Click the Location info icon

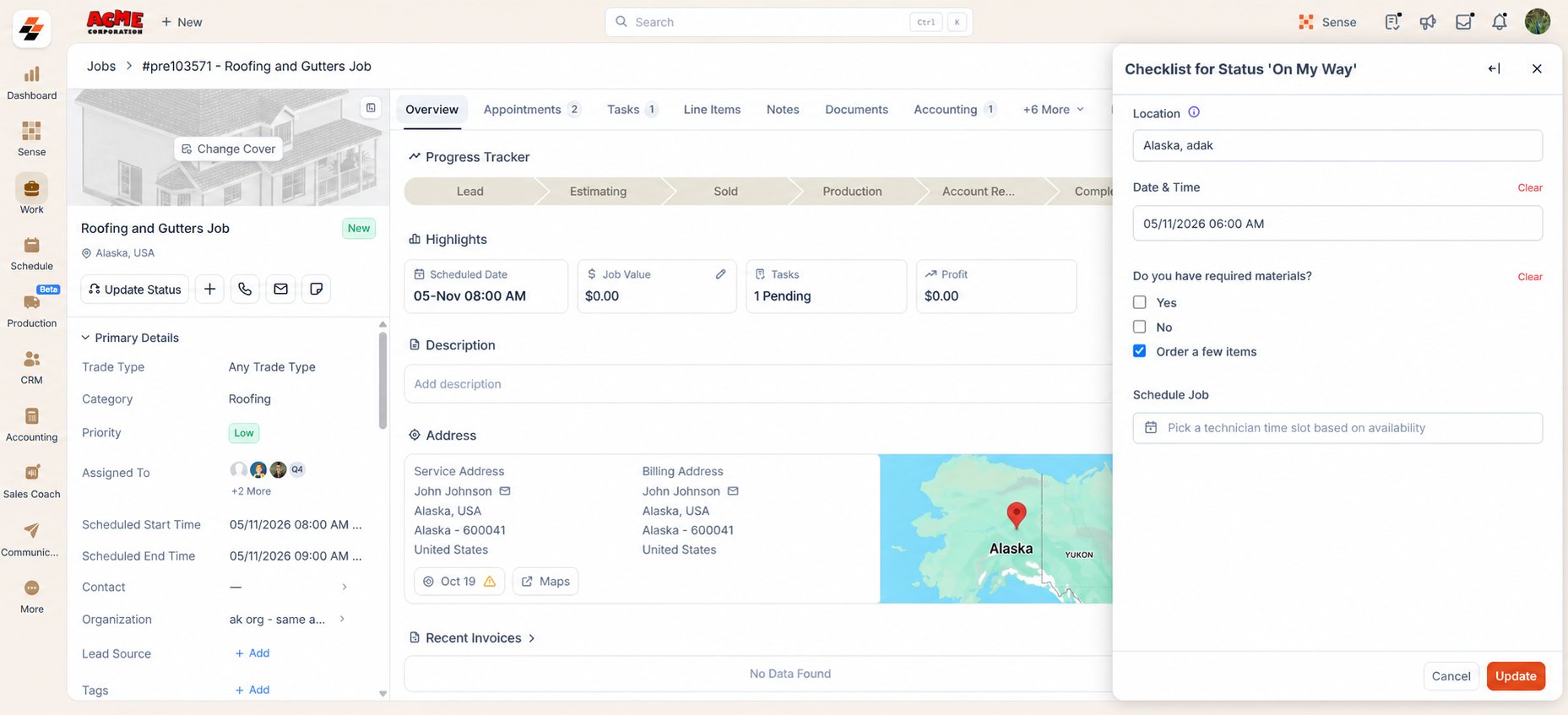click(x=1194, y=112)
